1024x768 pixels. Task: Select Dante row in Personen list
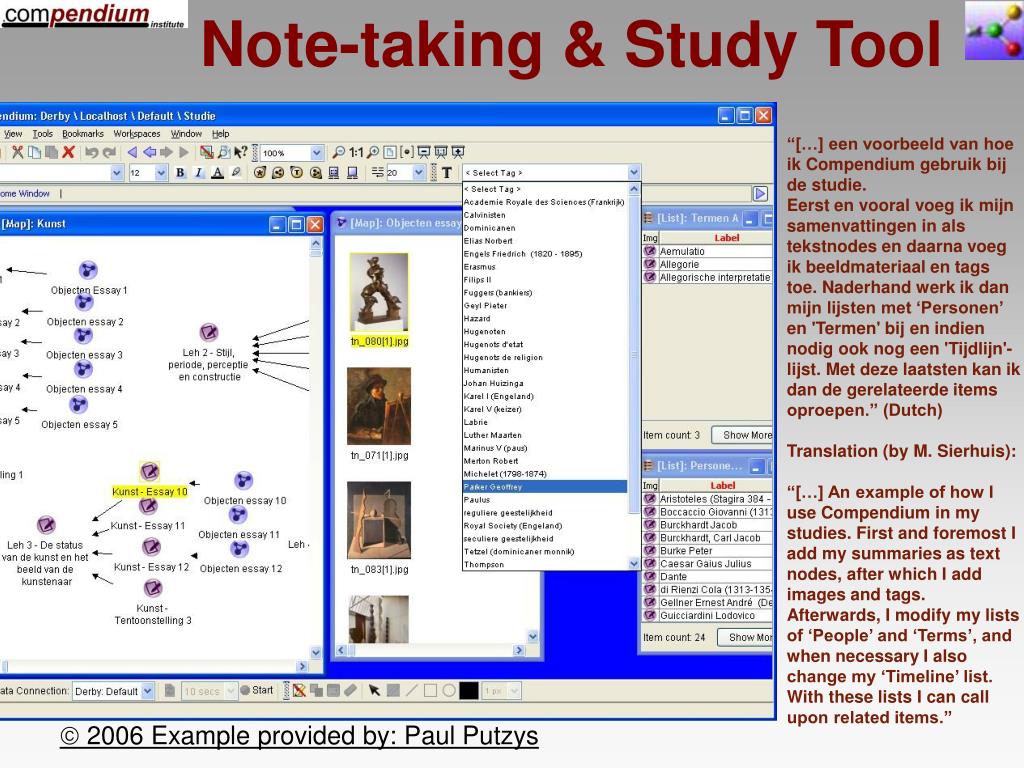[x=708, y=577]
